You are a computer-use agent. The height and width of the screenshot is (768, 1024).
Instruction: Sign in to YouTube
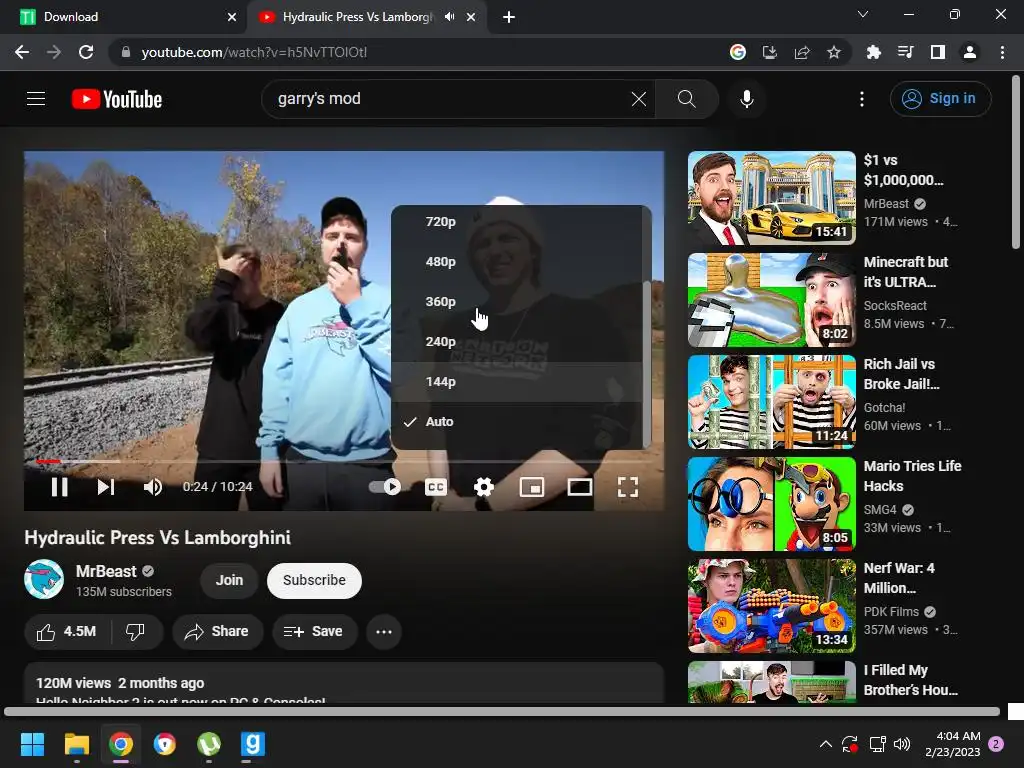click(x=940, y=99)
